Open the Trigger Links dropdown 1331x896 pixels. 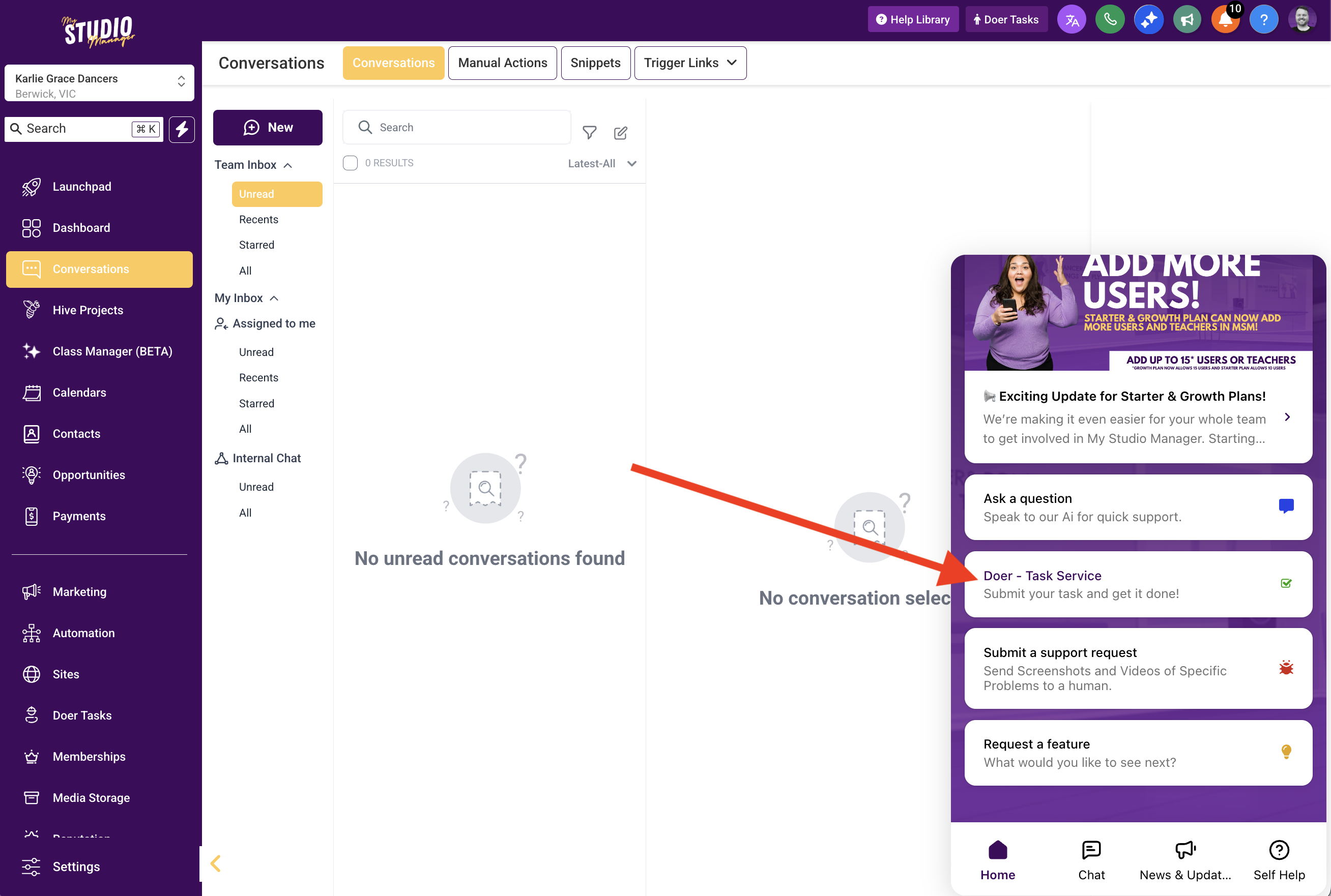click(x=690, y=63)
